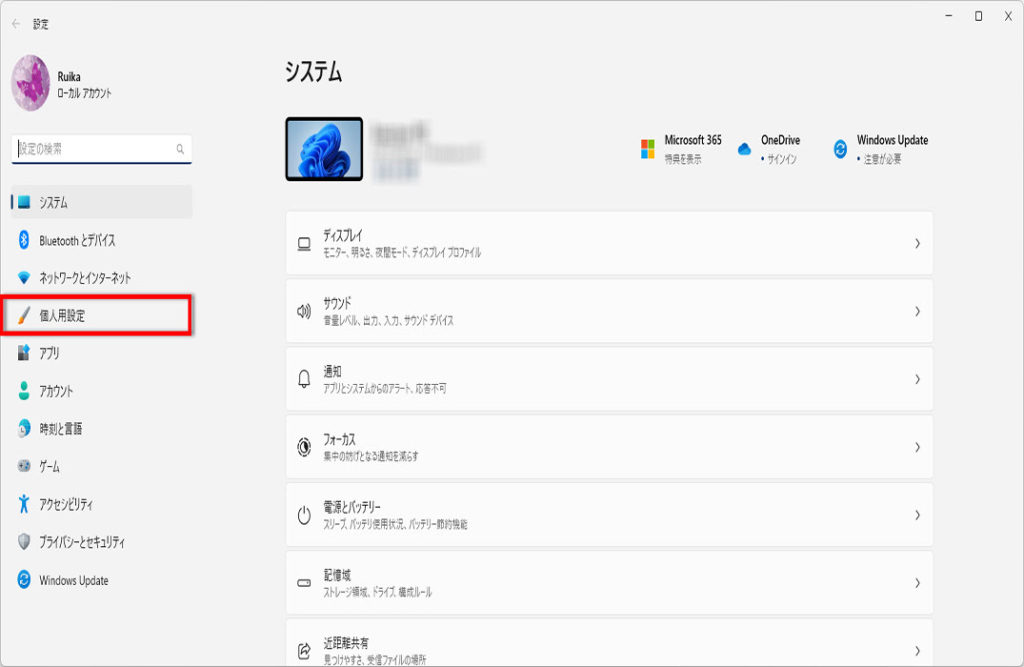
Task: Click the アクセシビリティ figure icon
Action: click(x=24, y=504)
